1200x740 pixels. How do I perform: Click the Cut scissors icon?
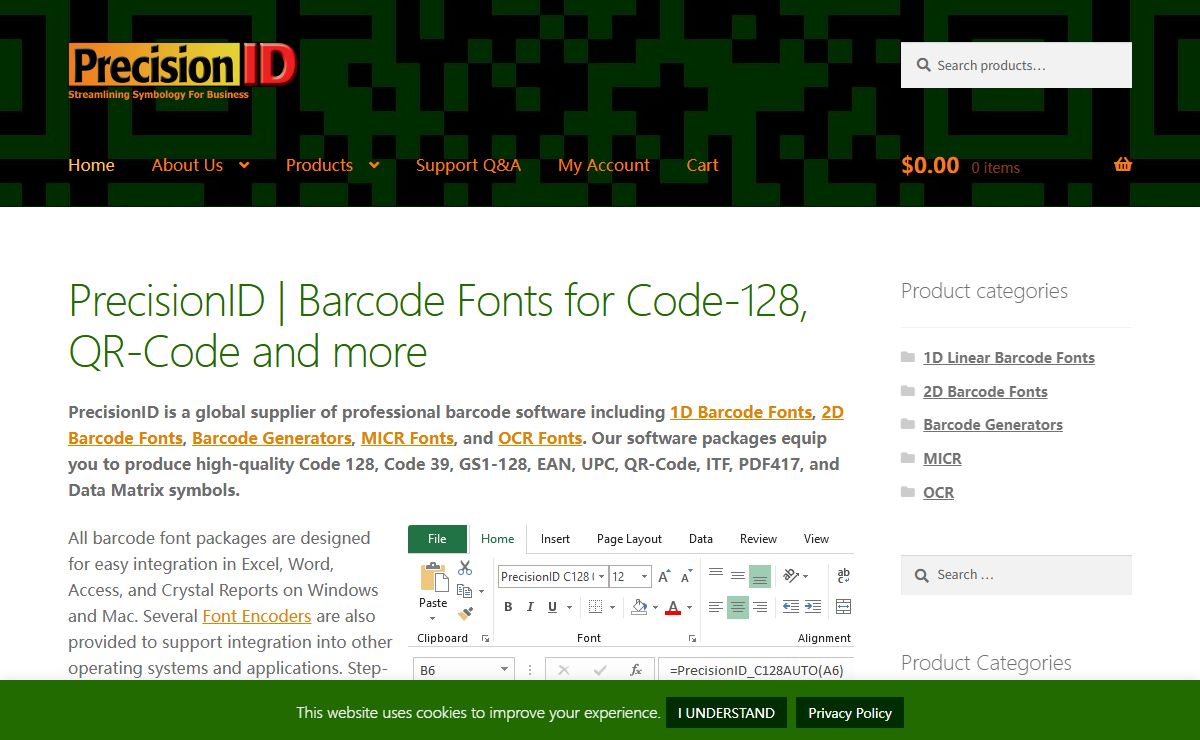(465, 568)
